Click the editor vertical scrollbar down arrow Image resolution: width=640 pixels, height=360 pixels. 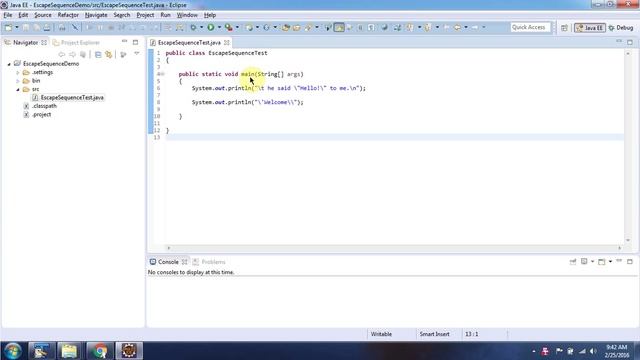coord(628,240)
